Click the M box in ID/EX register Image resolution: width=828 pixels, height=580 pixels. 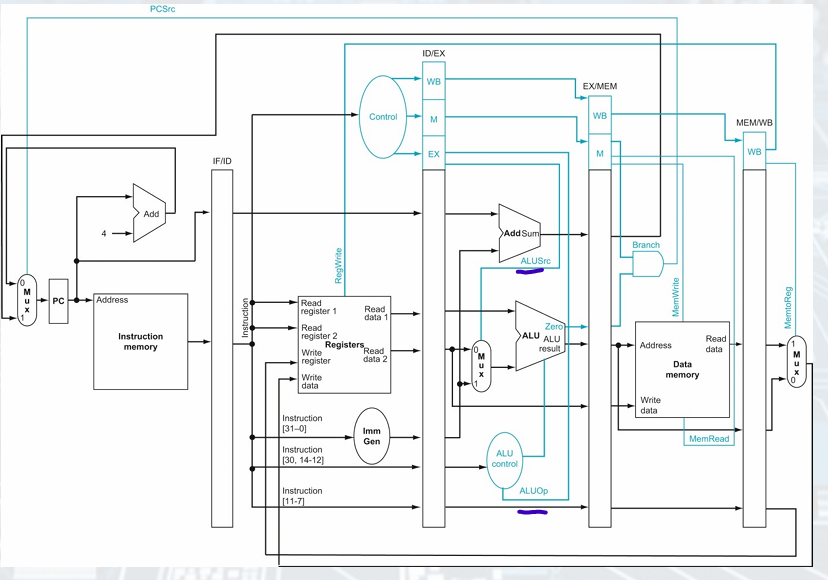[434, 119]
